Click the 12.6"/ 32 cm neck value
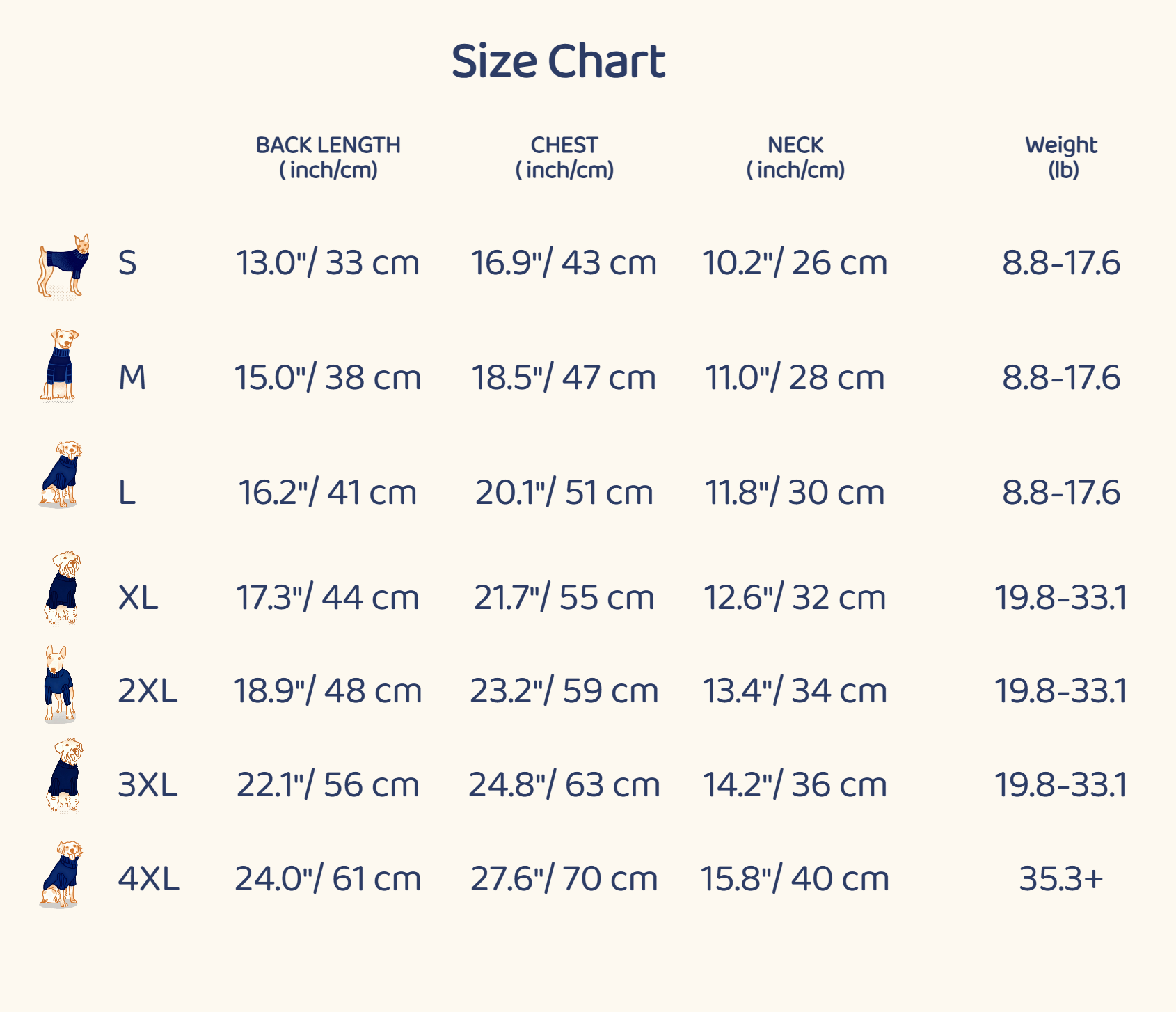The image size is (1176, 1012). tap(795, 598)
